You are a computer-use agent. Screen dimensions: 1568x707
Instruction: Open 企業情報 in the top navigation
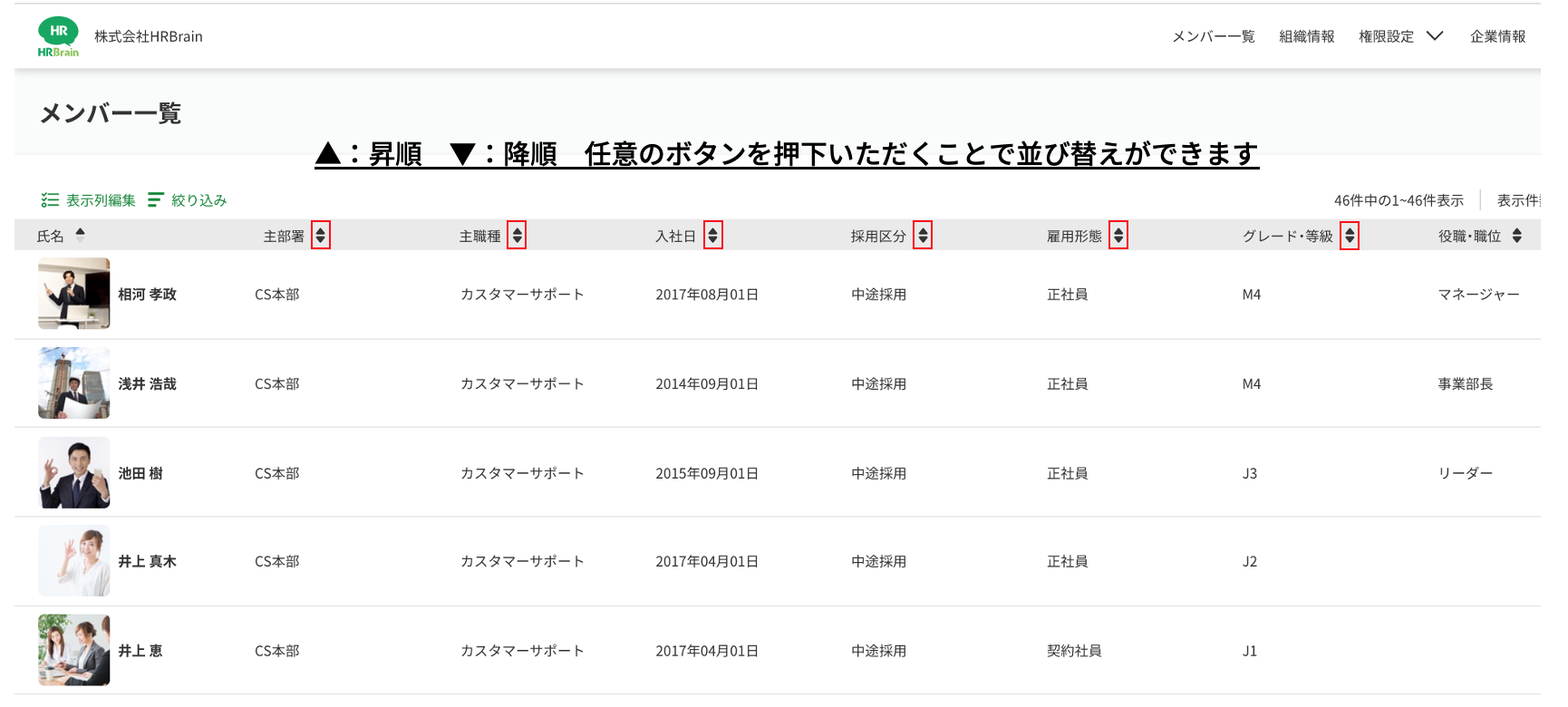pos(1498,36)
